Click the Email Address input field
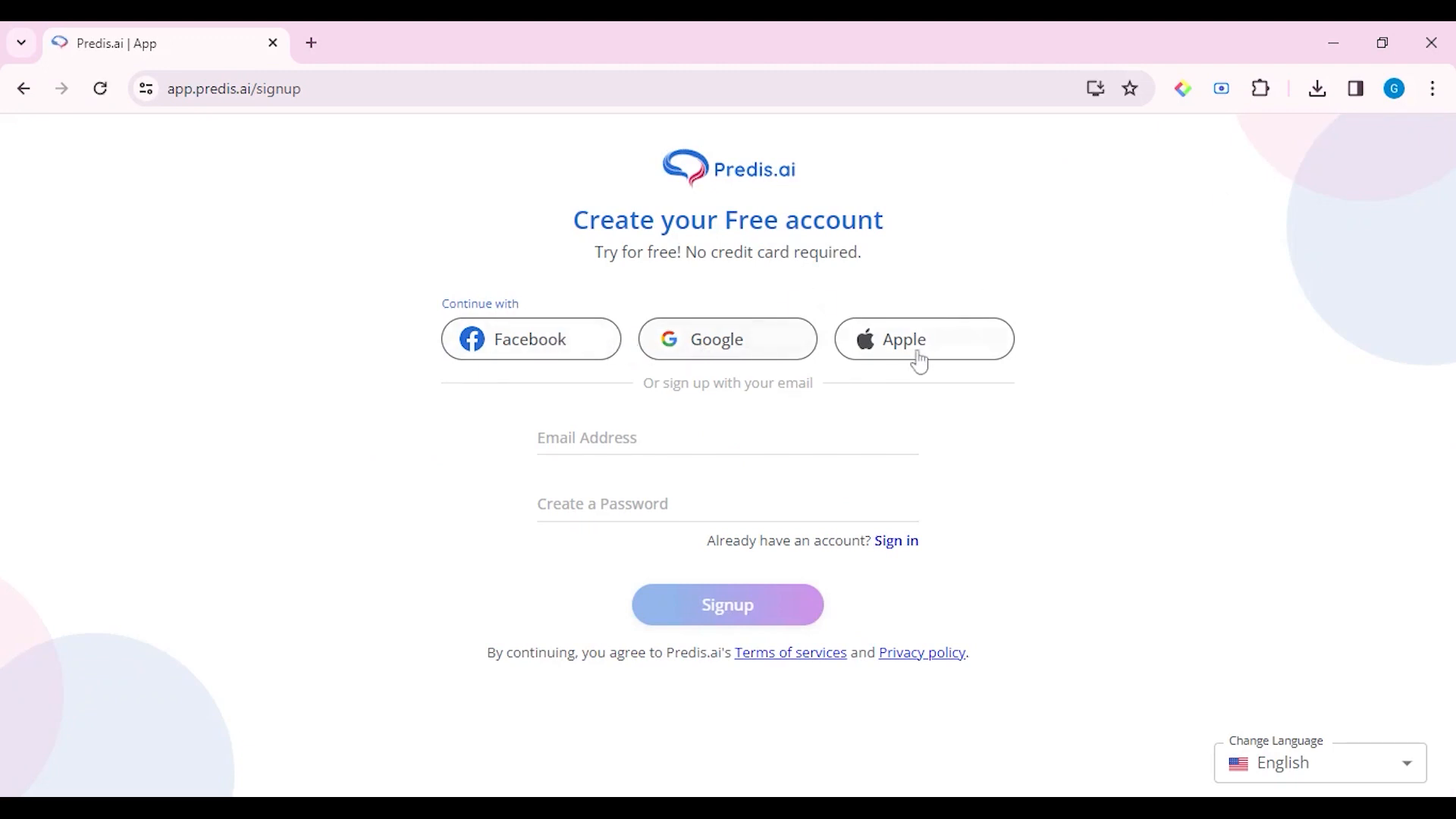 (728, 438)
